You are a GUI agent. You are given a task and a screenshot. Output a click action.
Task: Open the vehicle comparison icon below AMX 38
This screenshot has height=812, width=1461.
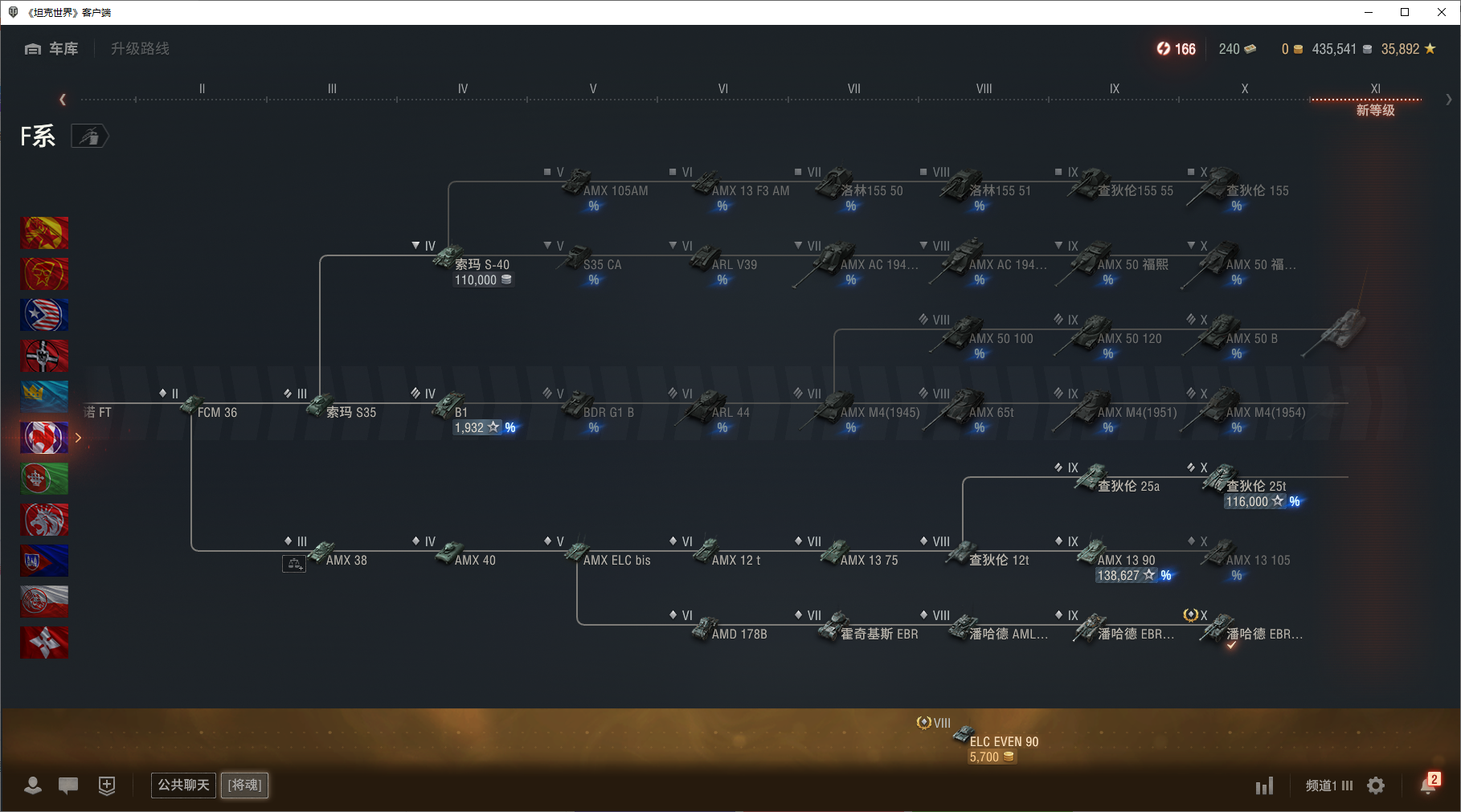click(294, 565)
